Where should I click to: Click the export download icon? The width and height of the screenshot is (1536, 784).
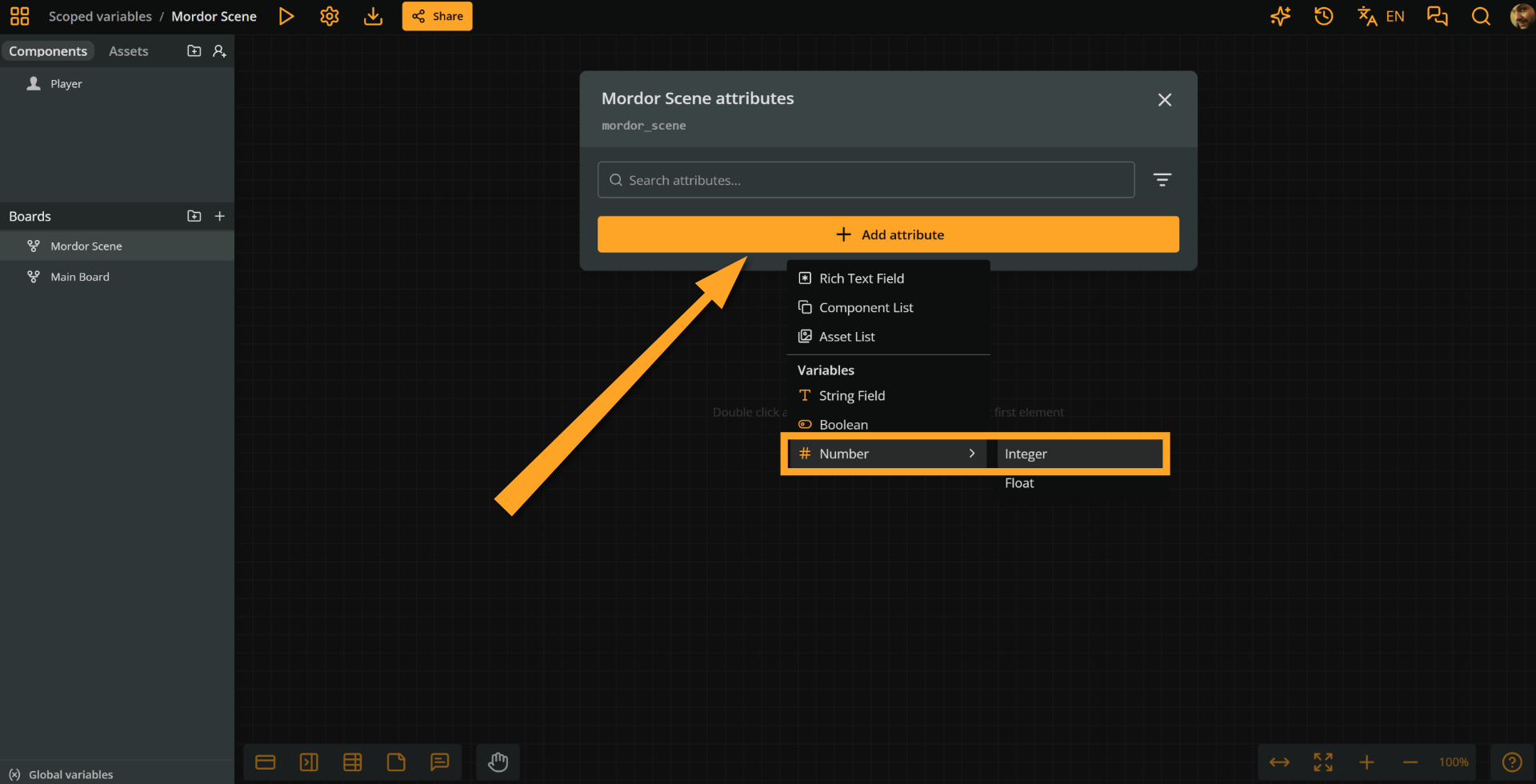click(x=373, y=16)
